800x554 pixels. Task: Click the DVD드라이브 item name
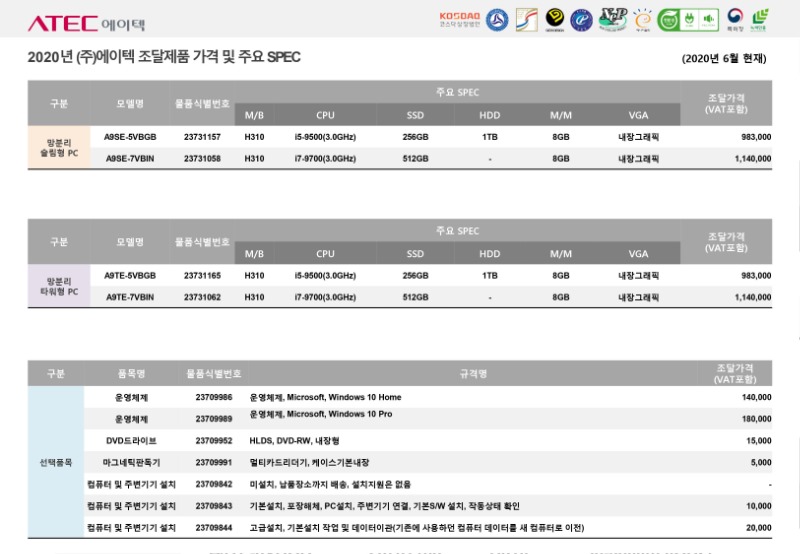[x=131, y=441]
